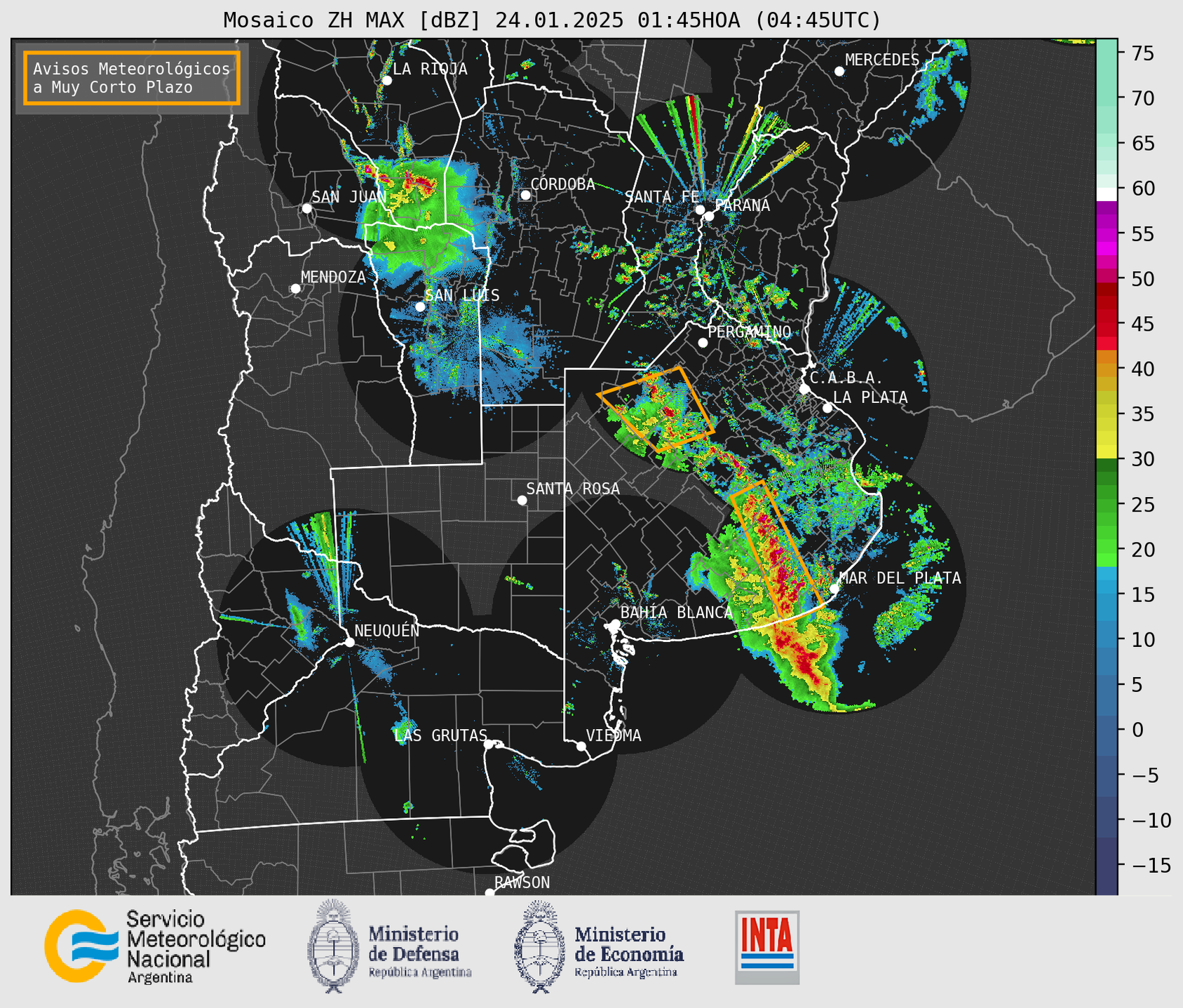
Task: Click the BAHÍA BLANCA city label
Action: point(677,613)
